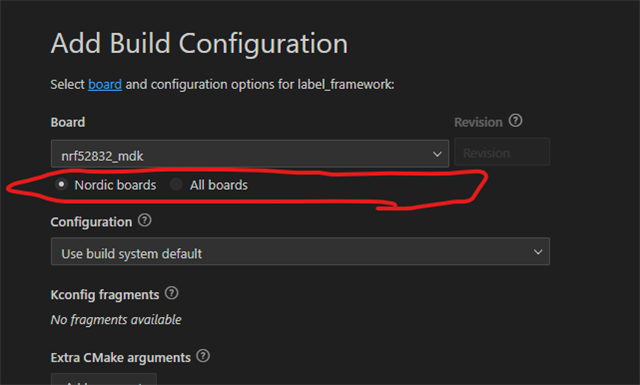Screen dimensions: 640x385
Task: Open Board dropdown showing nrf52832_mdk
Action: point(250,154)
